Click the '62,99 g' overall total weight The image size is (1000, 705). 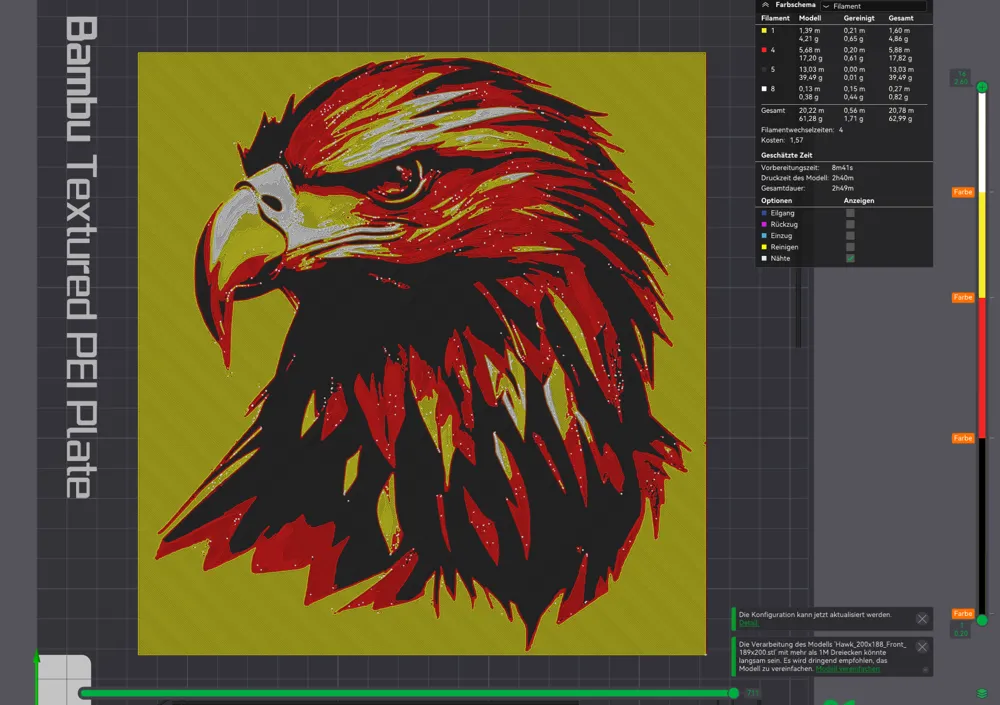tap(901, 119)
